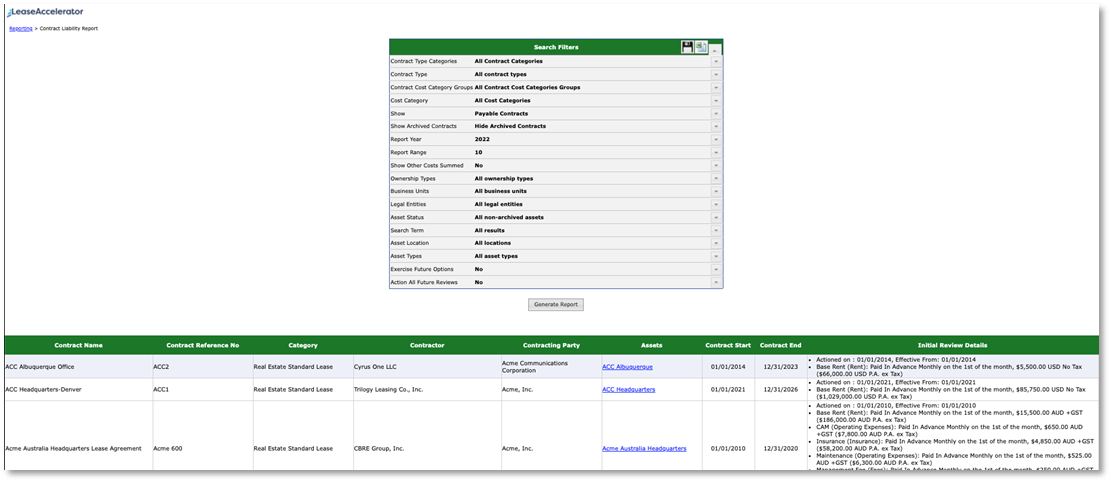Click the All Contract Categories value

tap(509, 61)
